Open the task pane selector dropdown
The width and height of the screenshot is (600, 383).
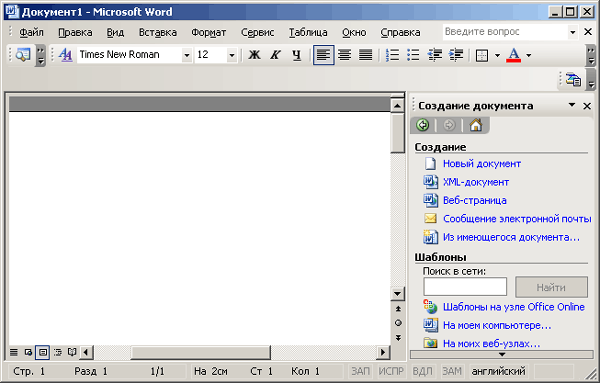tap(572, 105)
